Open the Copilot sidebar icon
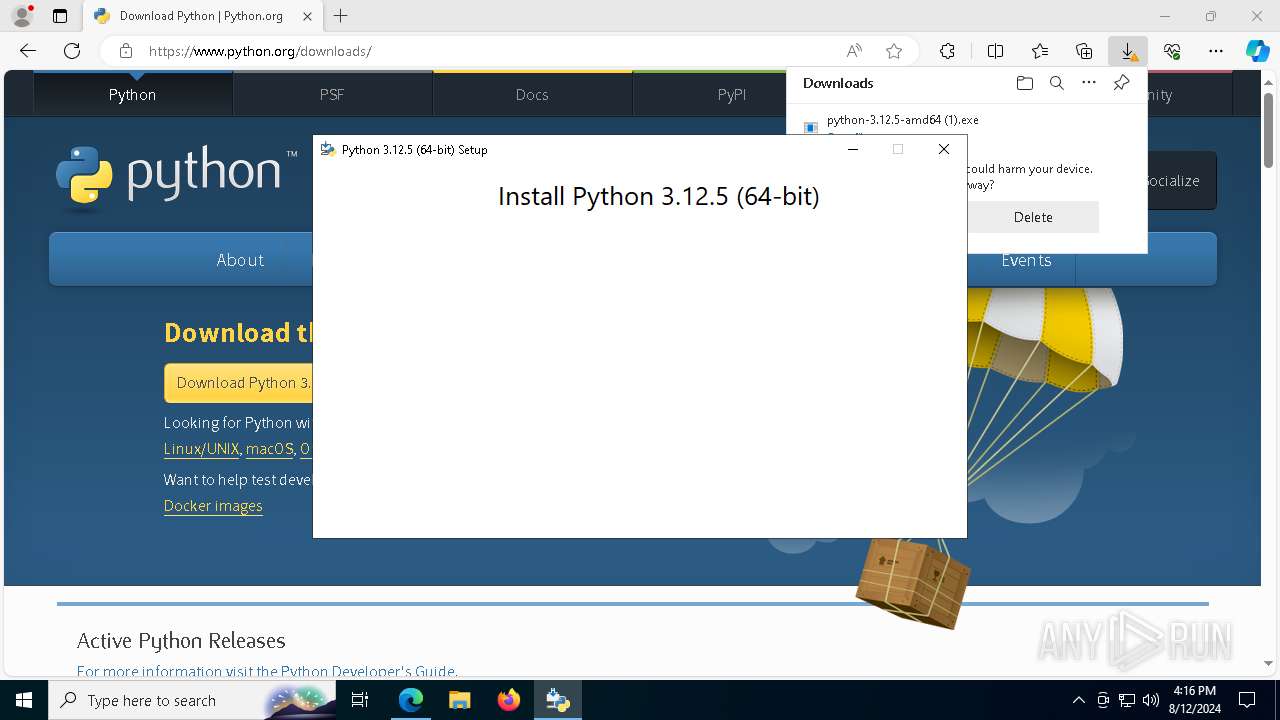Screen dimensions: 1280x720 tap(1258, 51)
